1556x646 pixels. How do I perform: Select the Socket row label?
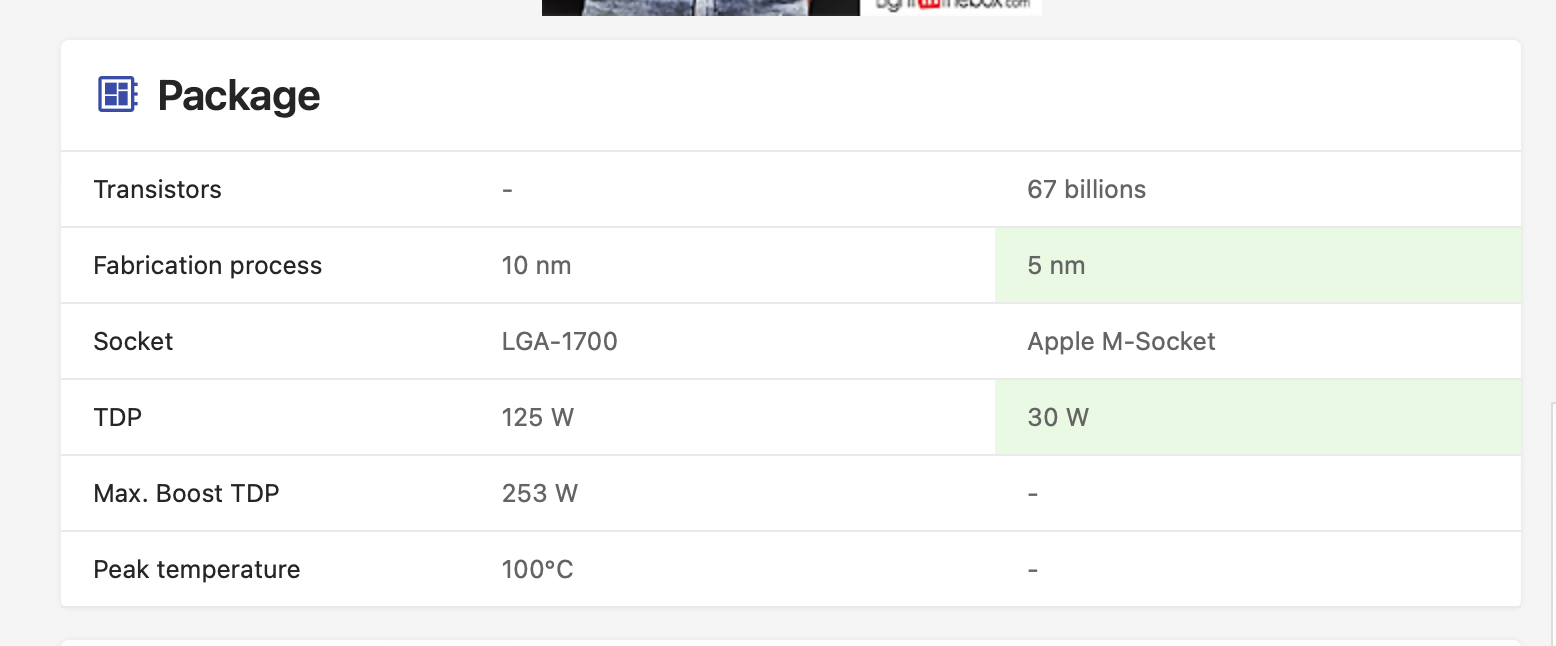[133, 341]
